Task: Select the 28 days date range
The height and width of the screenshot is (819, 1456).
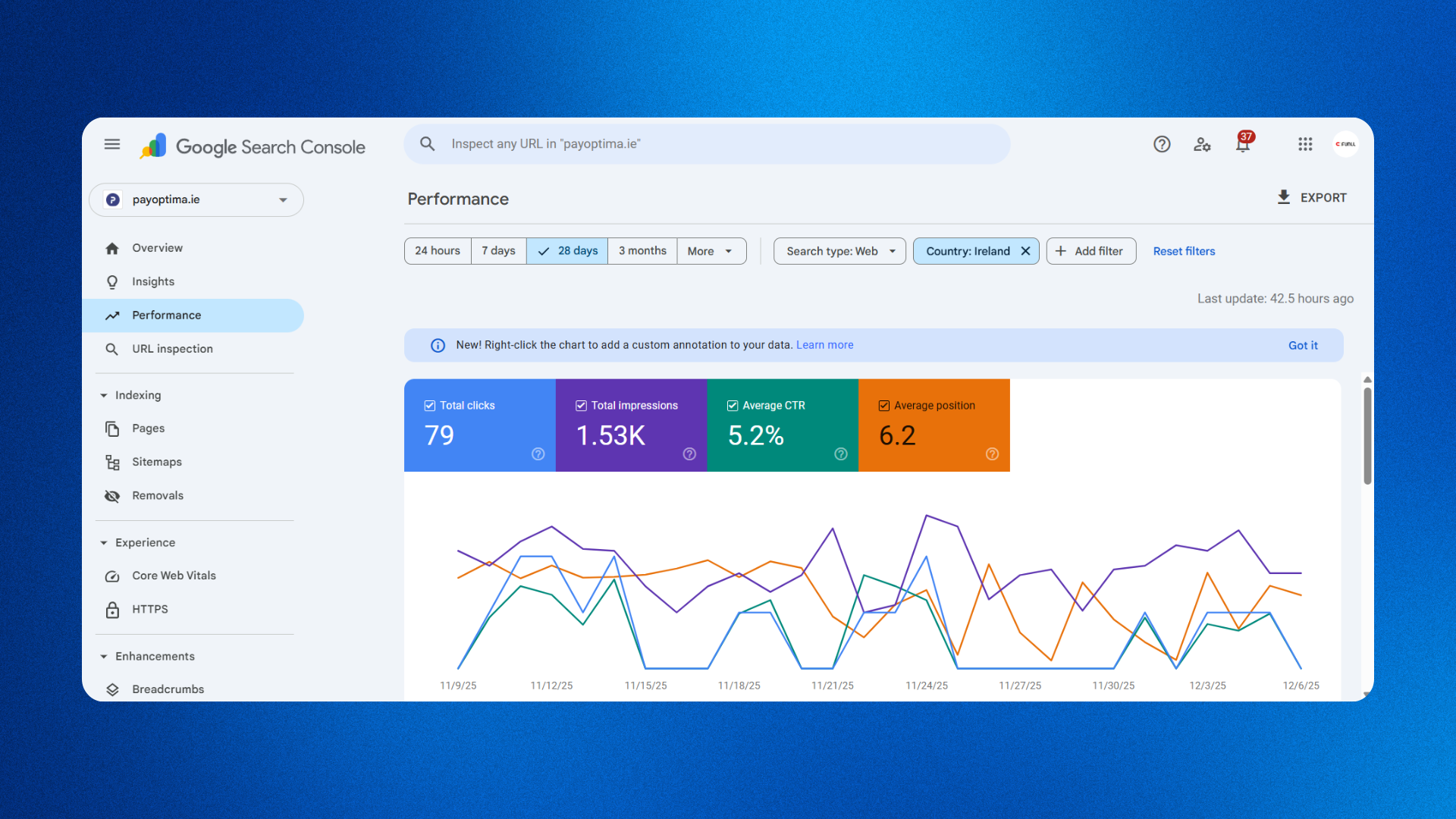Action: [x=567, y=251]
